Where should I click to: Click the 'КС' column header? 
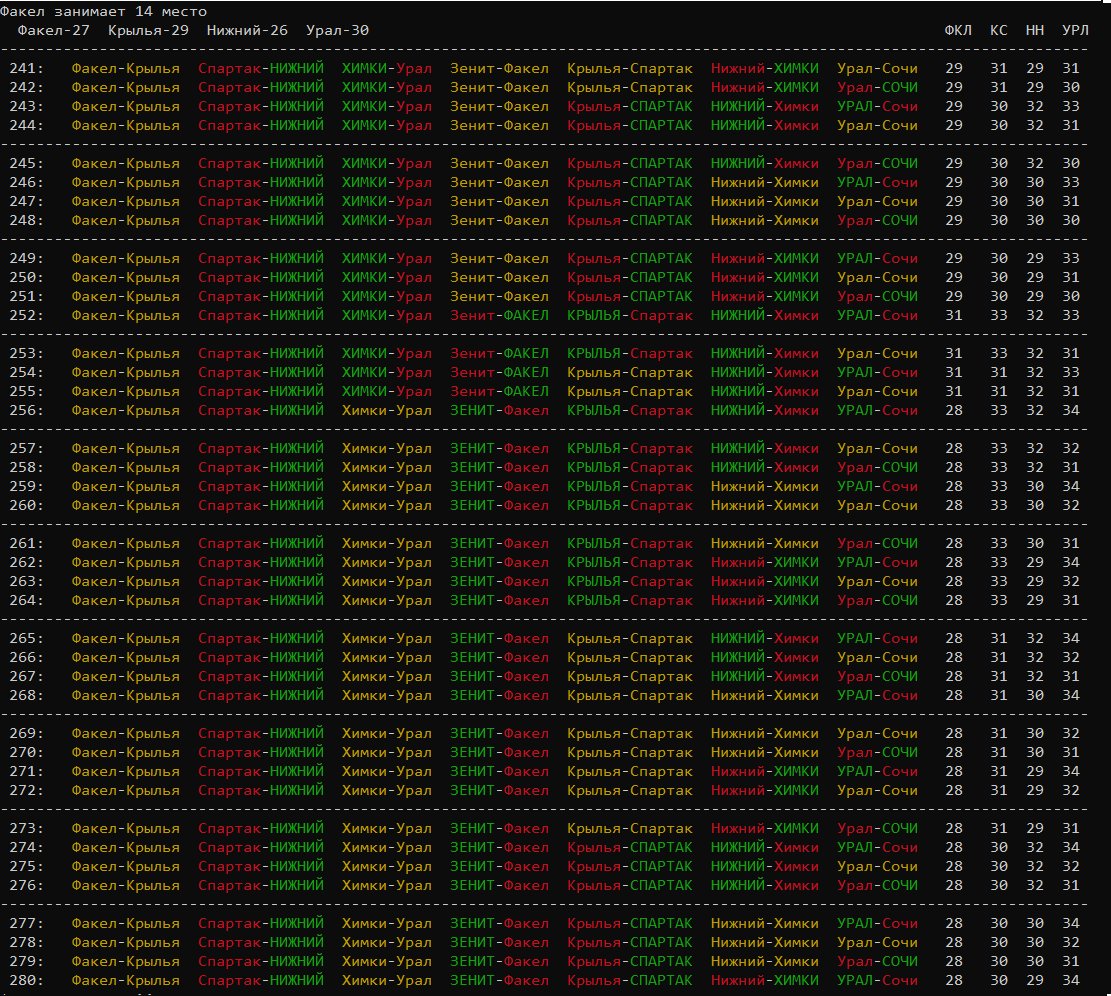click(x=999, y=30)
